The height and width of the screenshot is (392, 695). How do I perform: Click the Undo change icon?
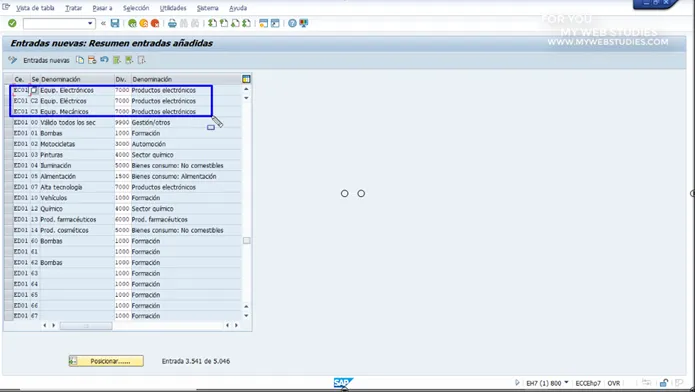(x=104, y=60)
